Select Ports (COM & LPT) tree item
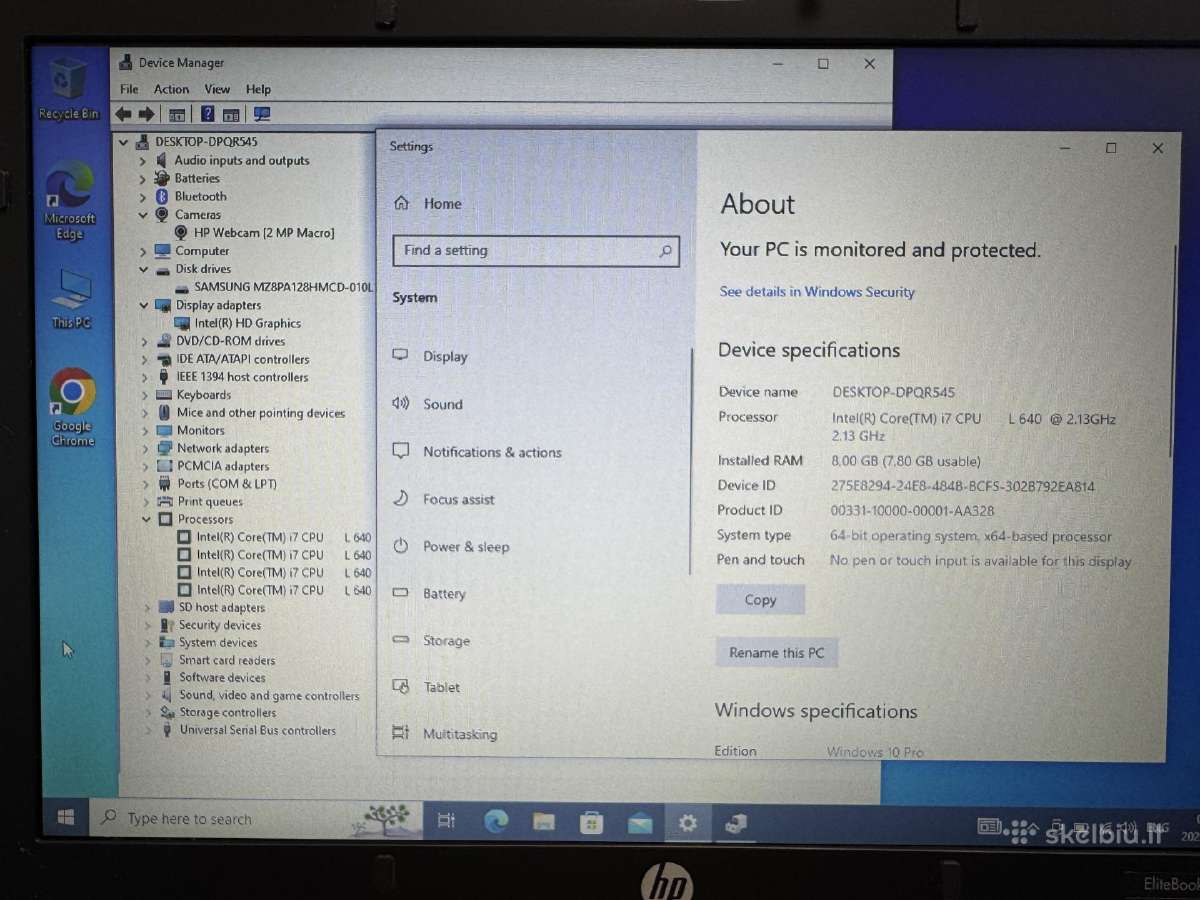Viewport: 1200px width, 900px height. click(x=226, y=484)
